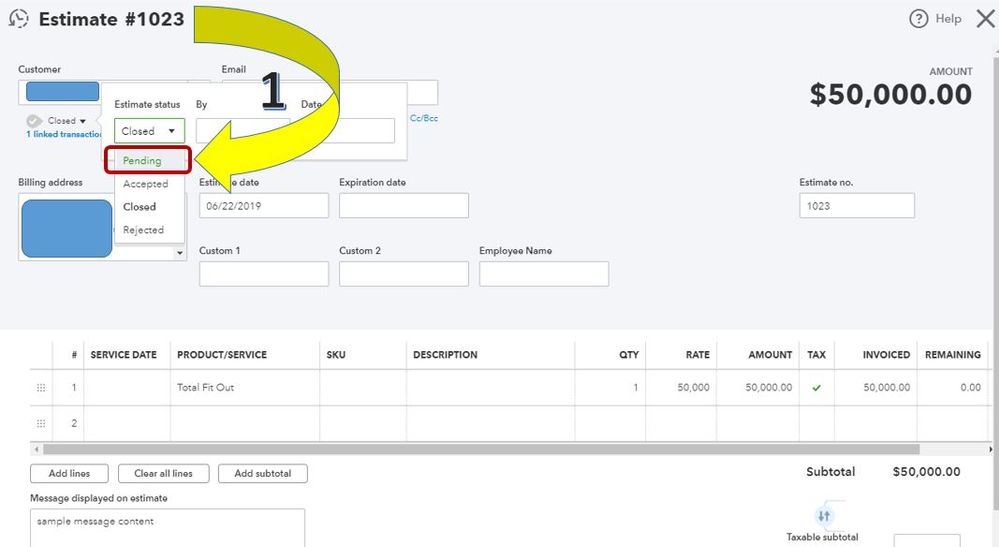Click the tax swap arrows icon
Screen dimensions: 999x547
[824, 515]
